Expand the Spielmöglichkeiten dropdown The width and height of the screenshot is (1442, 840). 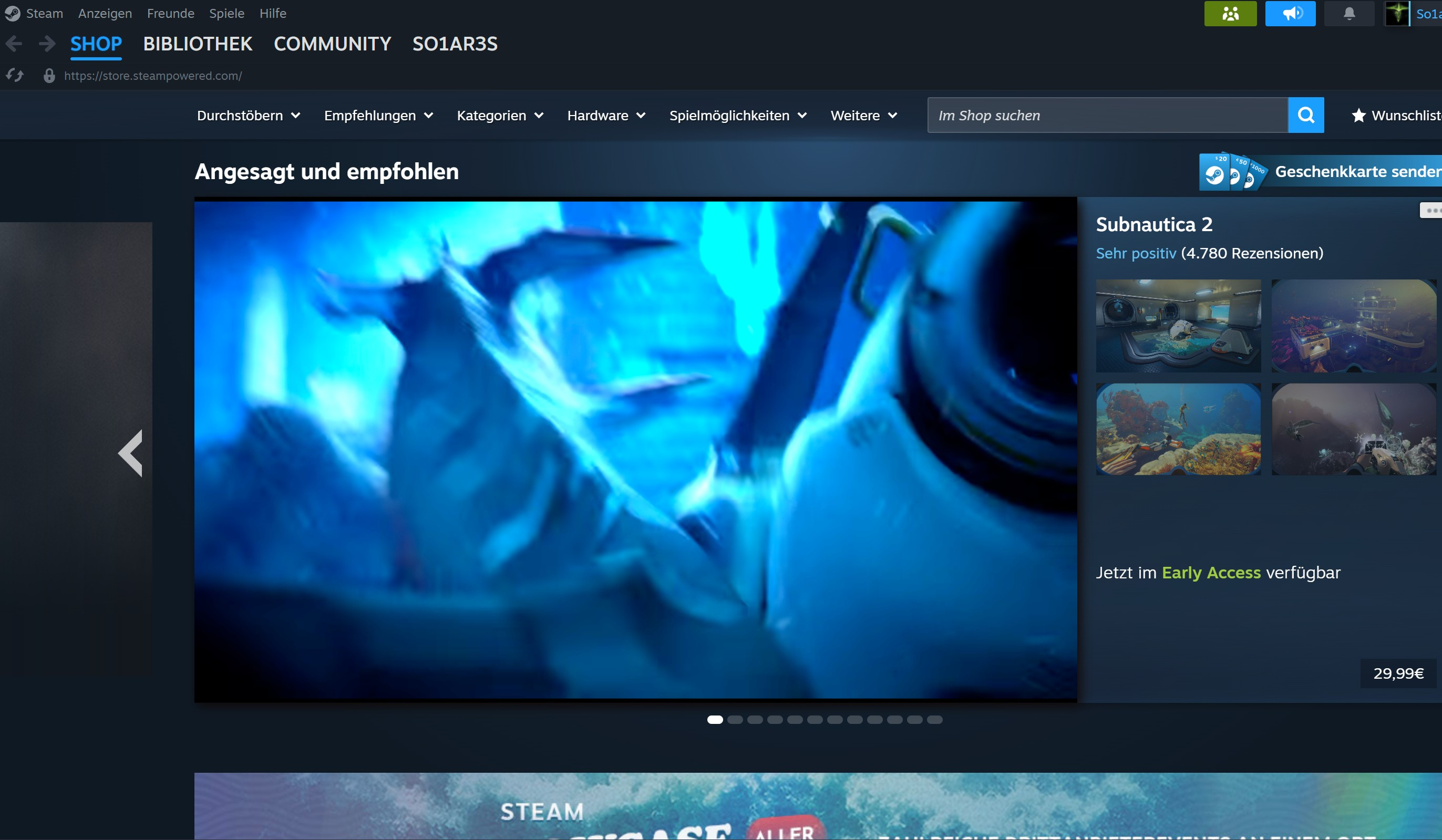(738, 116)
